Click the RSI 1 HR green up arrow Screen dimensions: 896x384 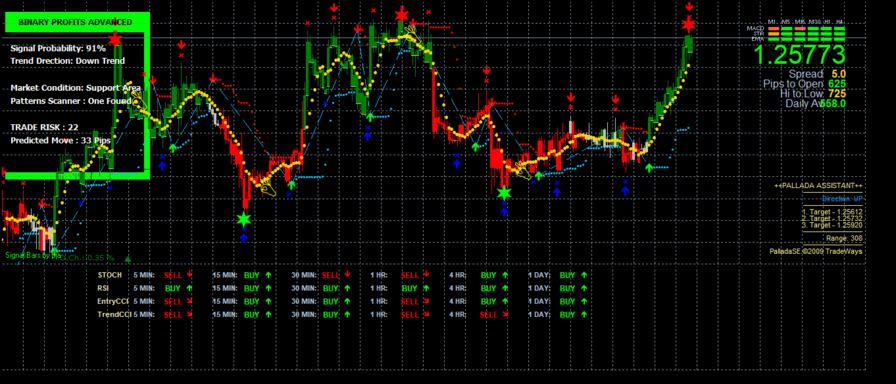(x=426, y=288)
